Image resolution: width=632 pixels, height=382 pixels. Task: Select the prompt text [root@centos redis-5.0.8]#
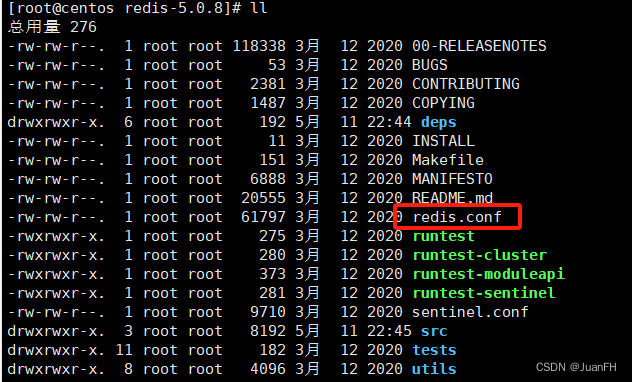click(x=125, y=8)
